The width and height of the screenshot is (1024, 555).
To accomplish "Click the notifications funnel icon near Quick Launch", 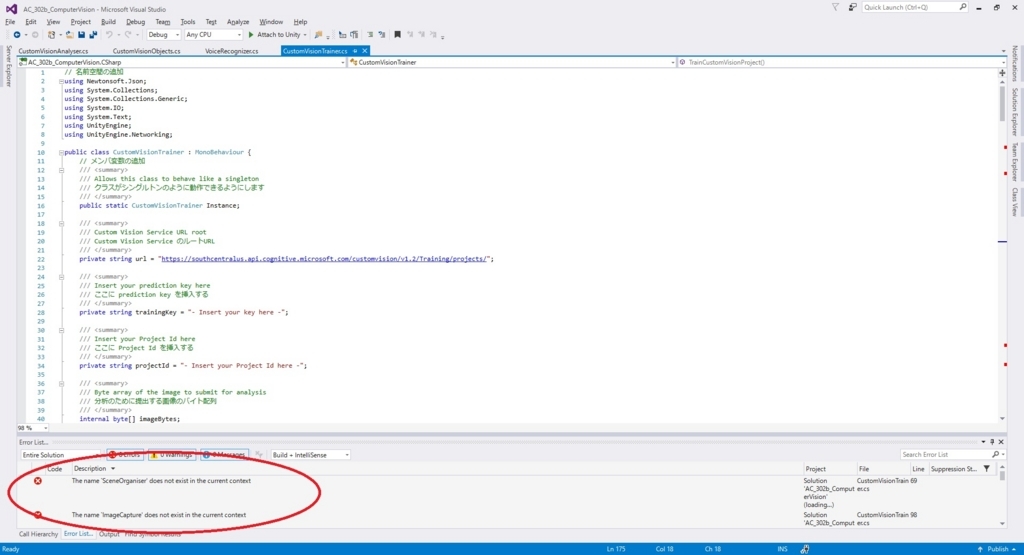I will pyautogui.click(x=835, y=7).
